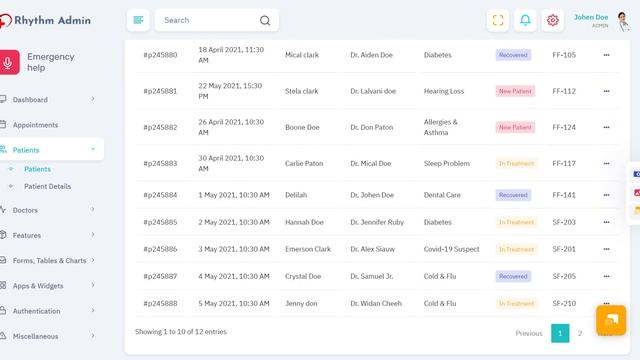Screen dimensions: 640x360
Task: Open the orange chat widget button
Action: point(611,320)
